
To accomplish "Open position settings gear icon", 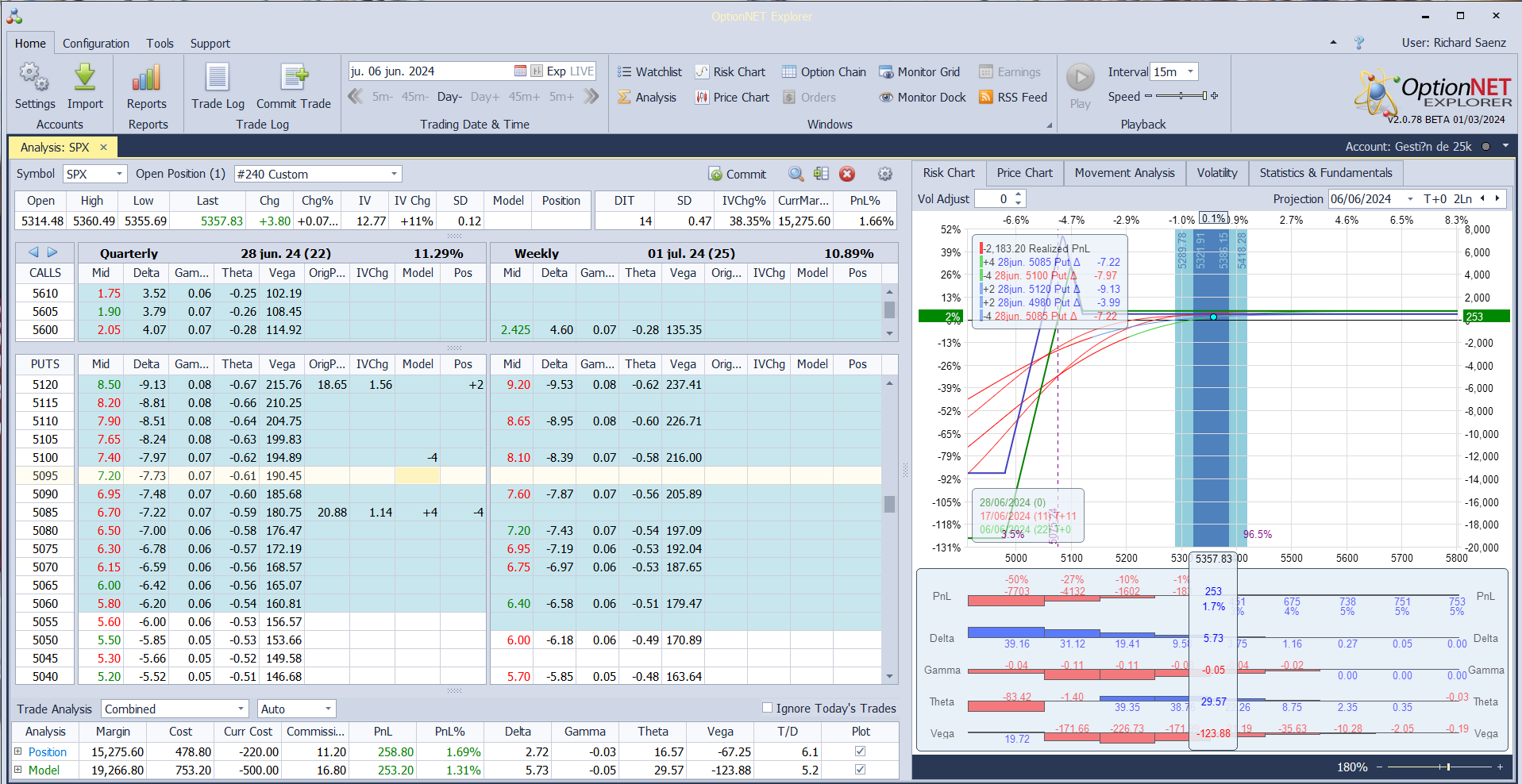I will 884,174.
